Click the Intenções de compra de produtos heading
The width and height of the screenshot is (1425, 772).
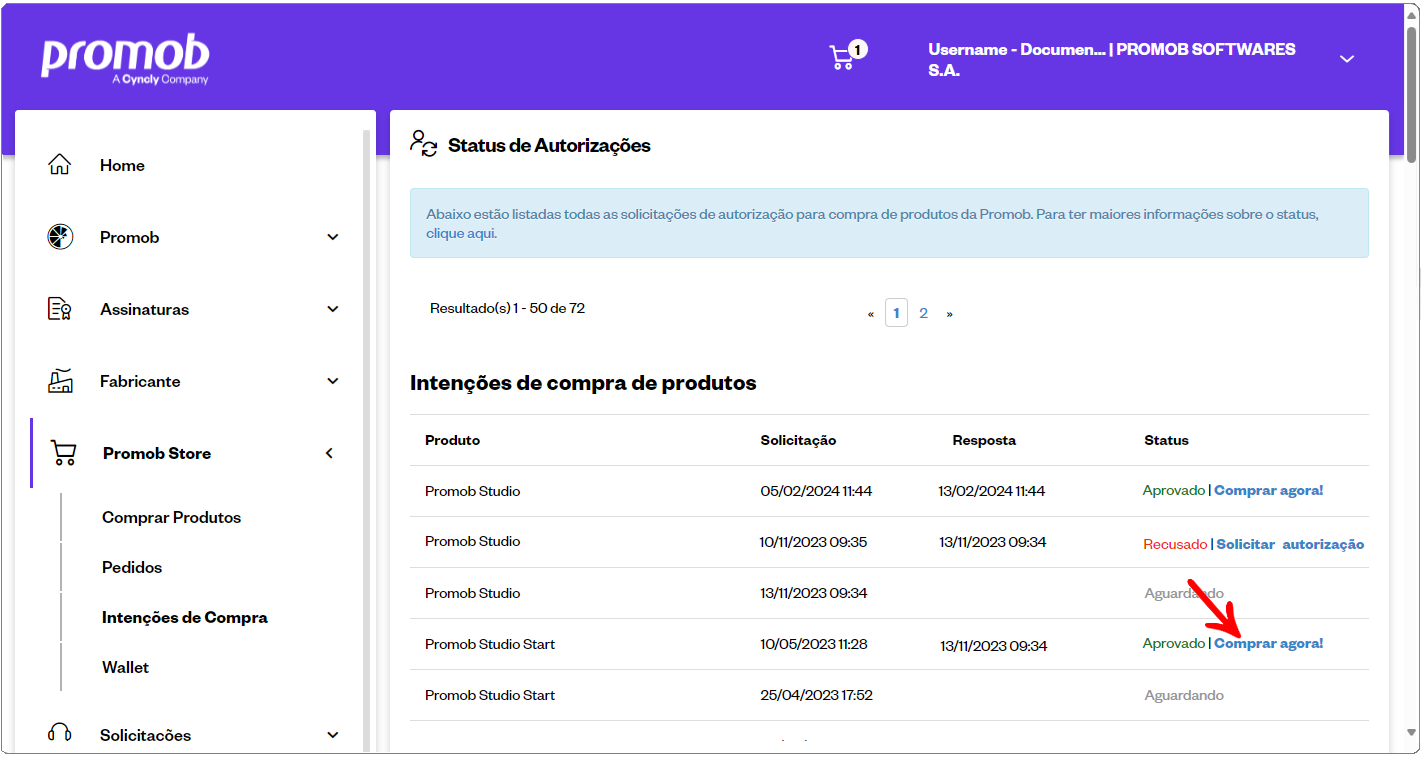click(x=583, y=383)
